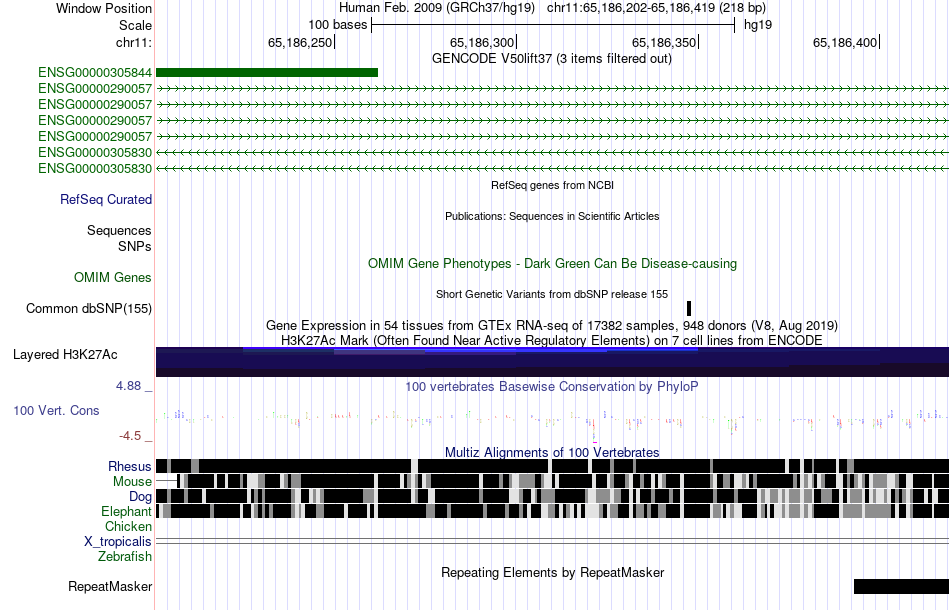
Task: Click the hg19 label beside scale bar
Action: click(x=758, y=25)
